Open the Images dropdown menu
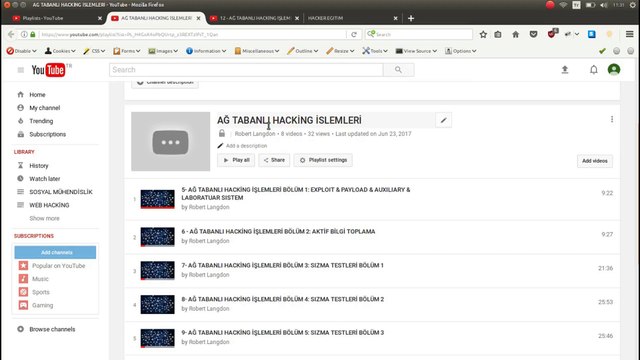 [x=163, y=51]
